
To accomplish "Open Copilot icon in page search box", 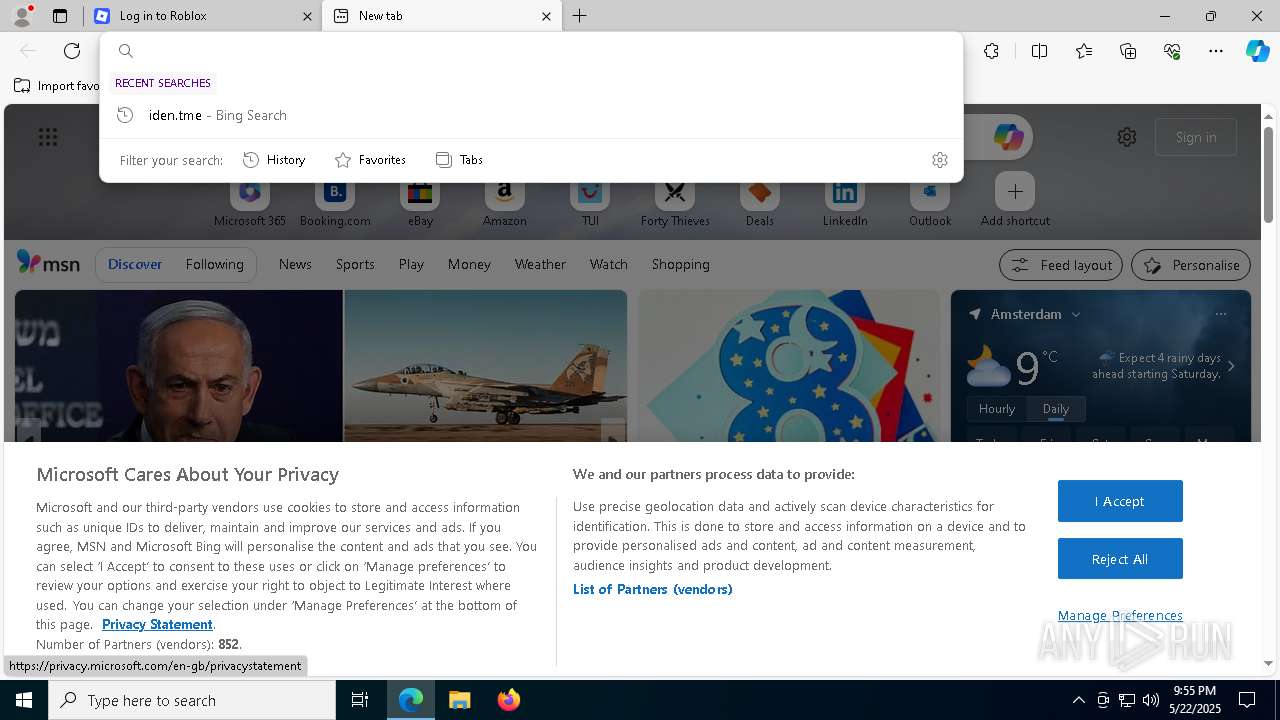I will [x=1008, y=137].
